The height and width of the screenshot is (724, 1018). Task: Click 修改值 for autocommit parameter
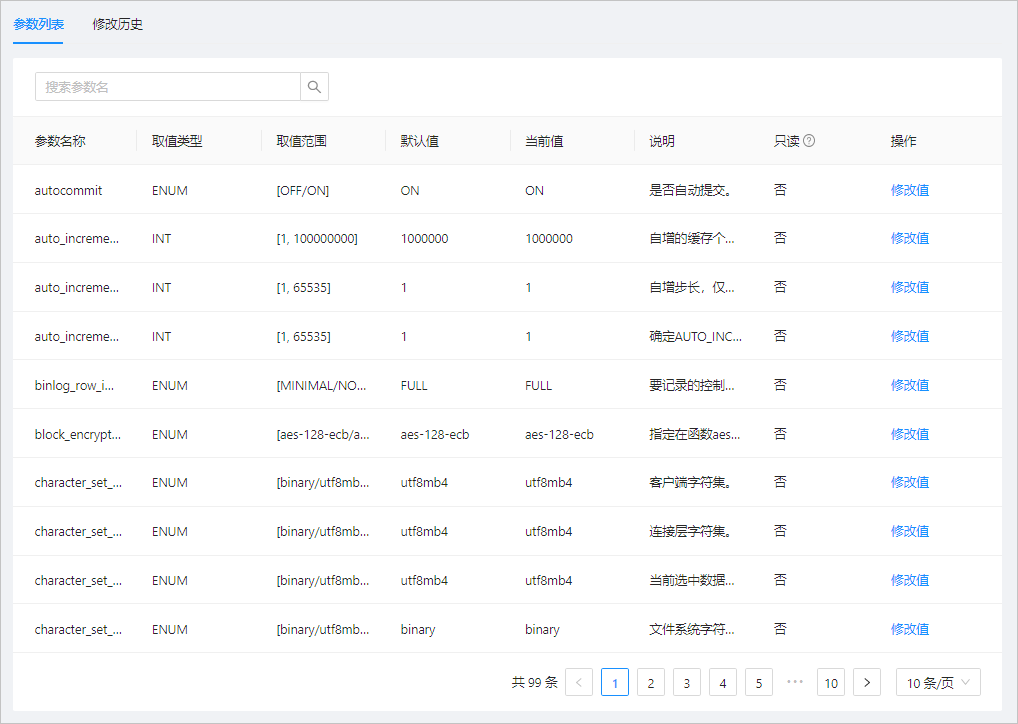(910, 190)
